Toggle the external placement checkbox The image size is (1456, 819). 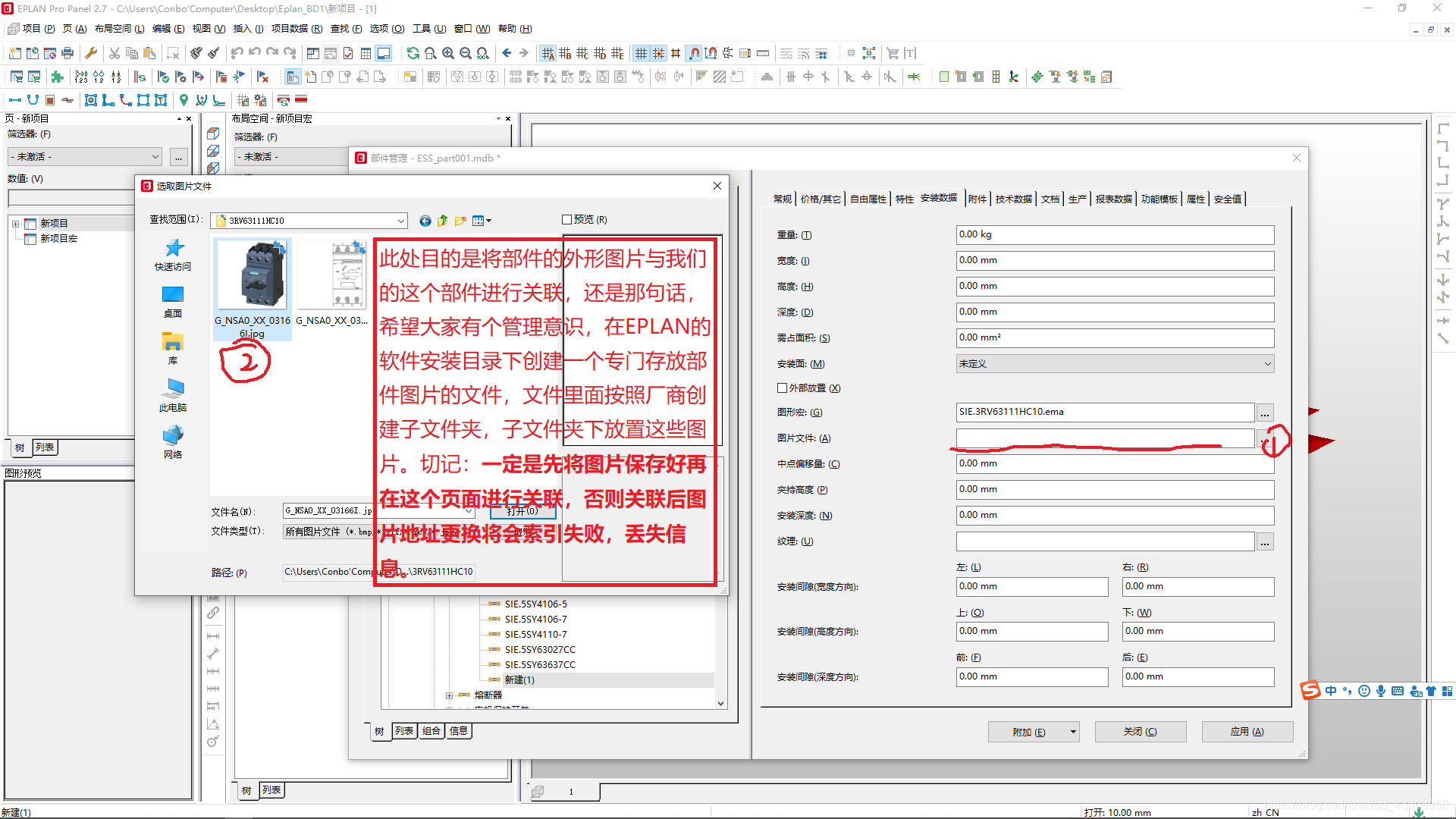(782, 388)
